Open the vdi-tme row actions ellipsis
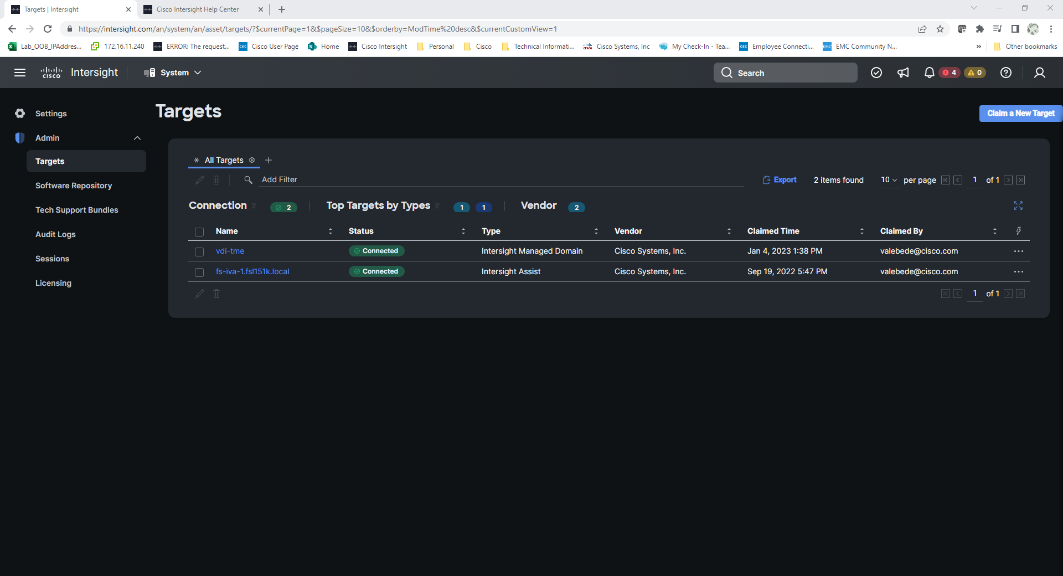 pyautogui.click(x=1018, y=251)
